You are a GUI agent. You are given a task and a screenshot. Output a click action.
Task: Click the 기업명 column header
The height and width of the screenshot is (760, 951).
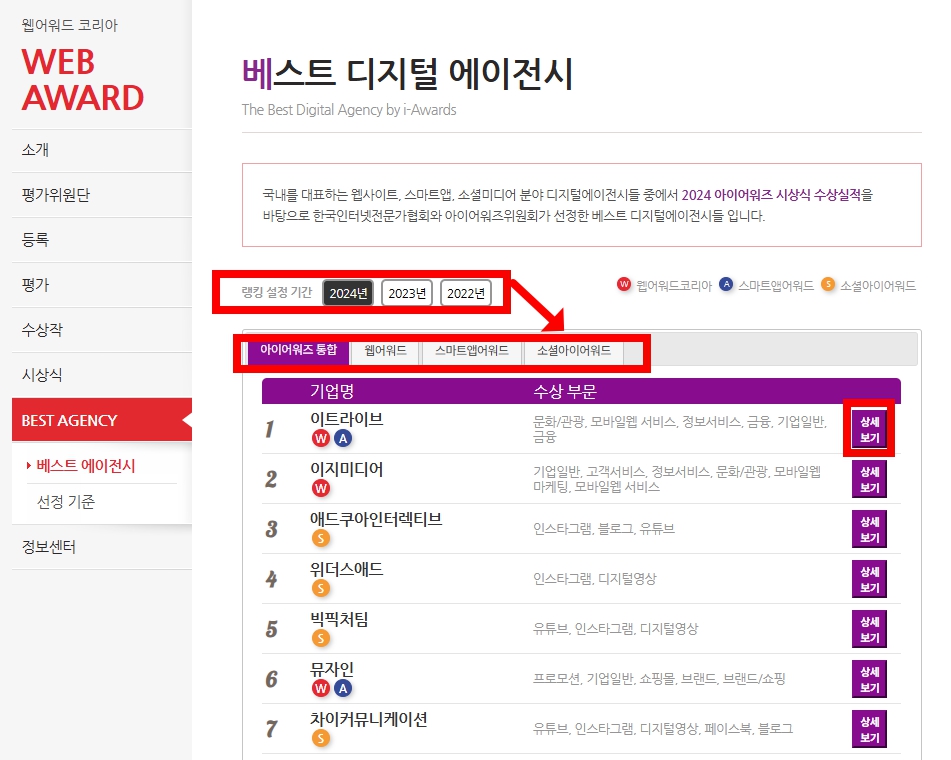tap(332, 391)
